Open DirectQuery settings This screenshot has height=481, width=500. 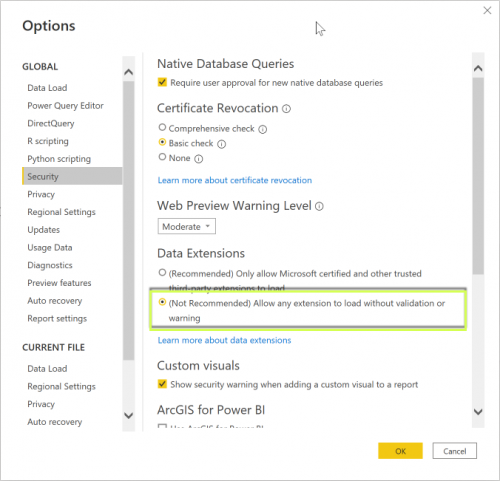51,123
